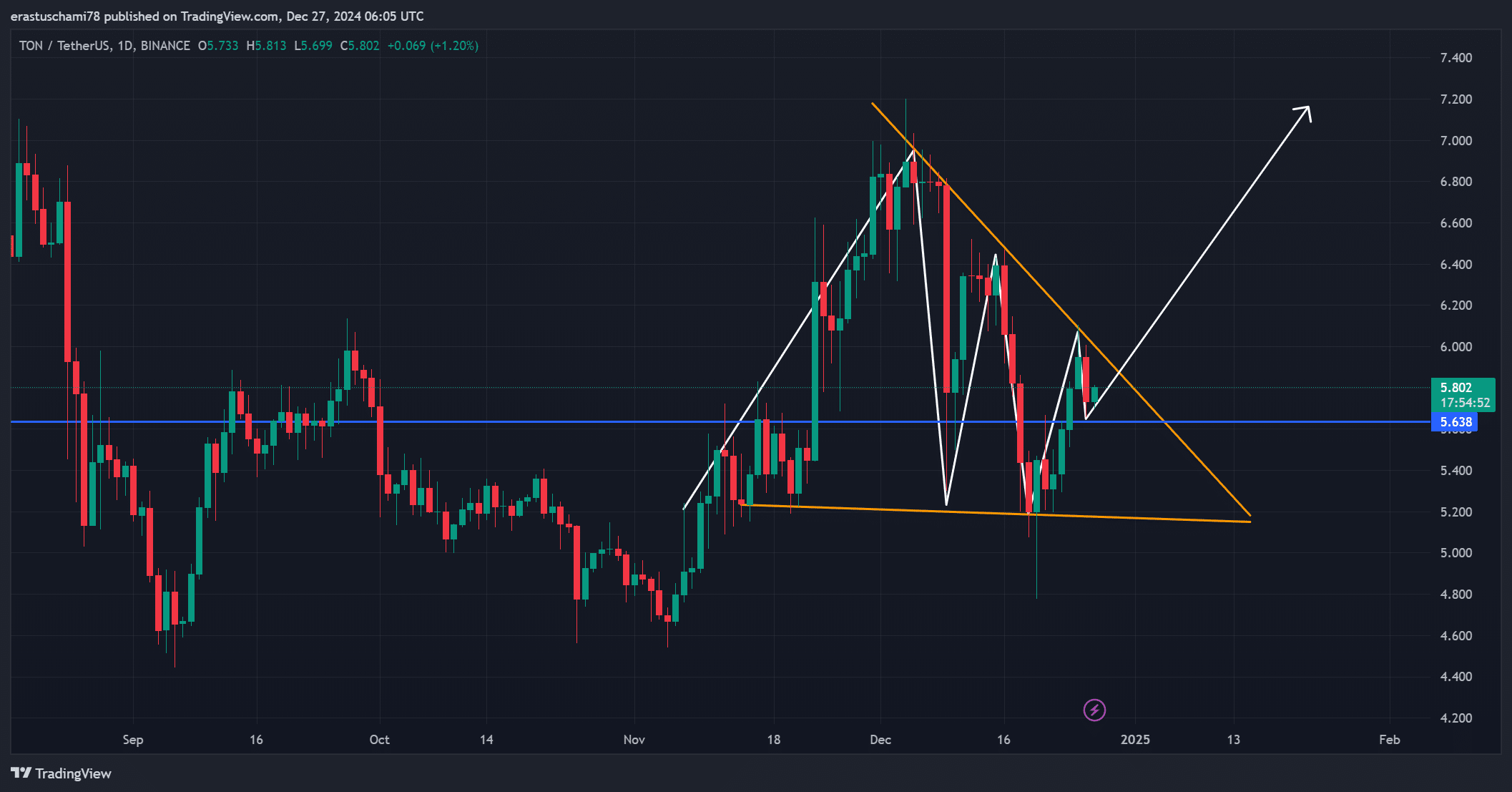Click the 1D interval label

click(125, 46)
